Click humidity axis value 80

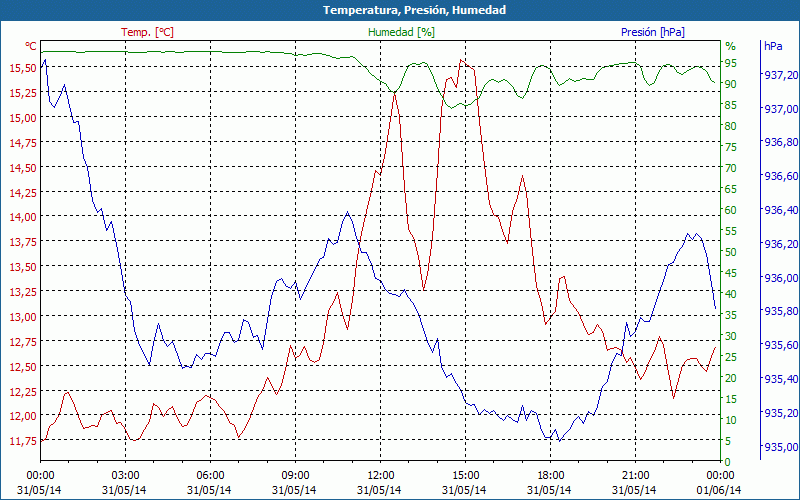731,126
